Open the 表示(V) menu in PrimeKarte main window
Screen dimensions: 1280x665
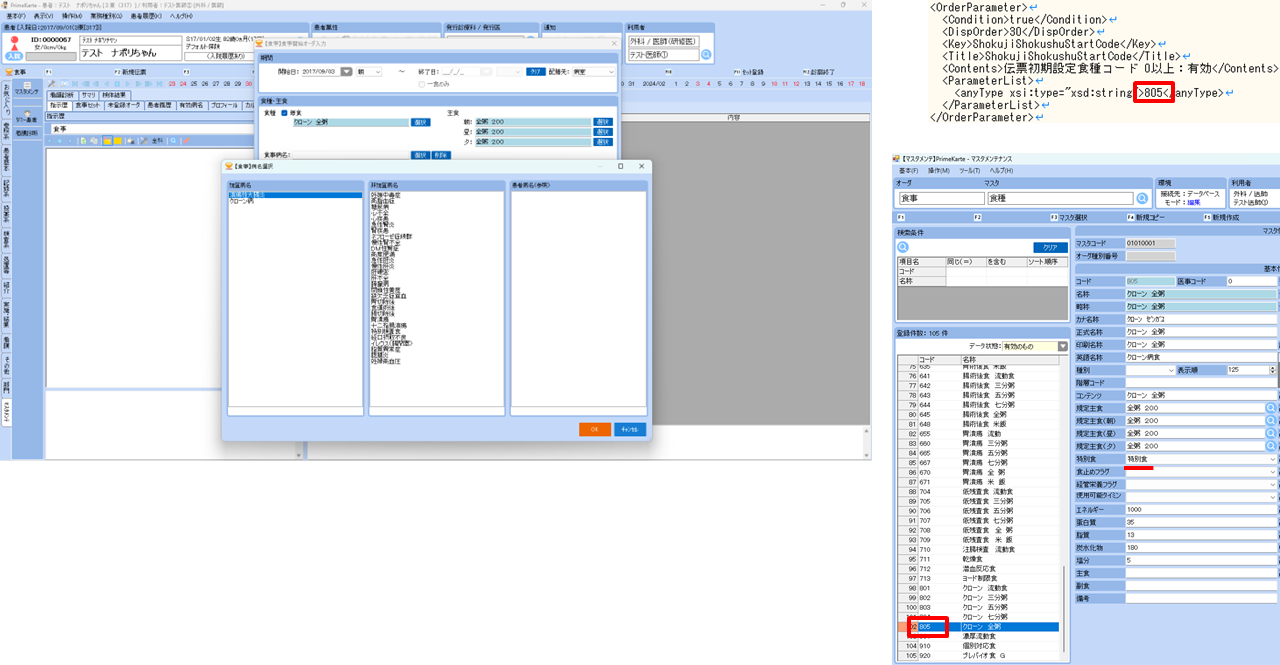(x=43, y=16)
